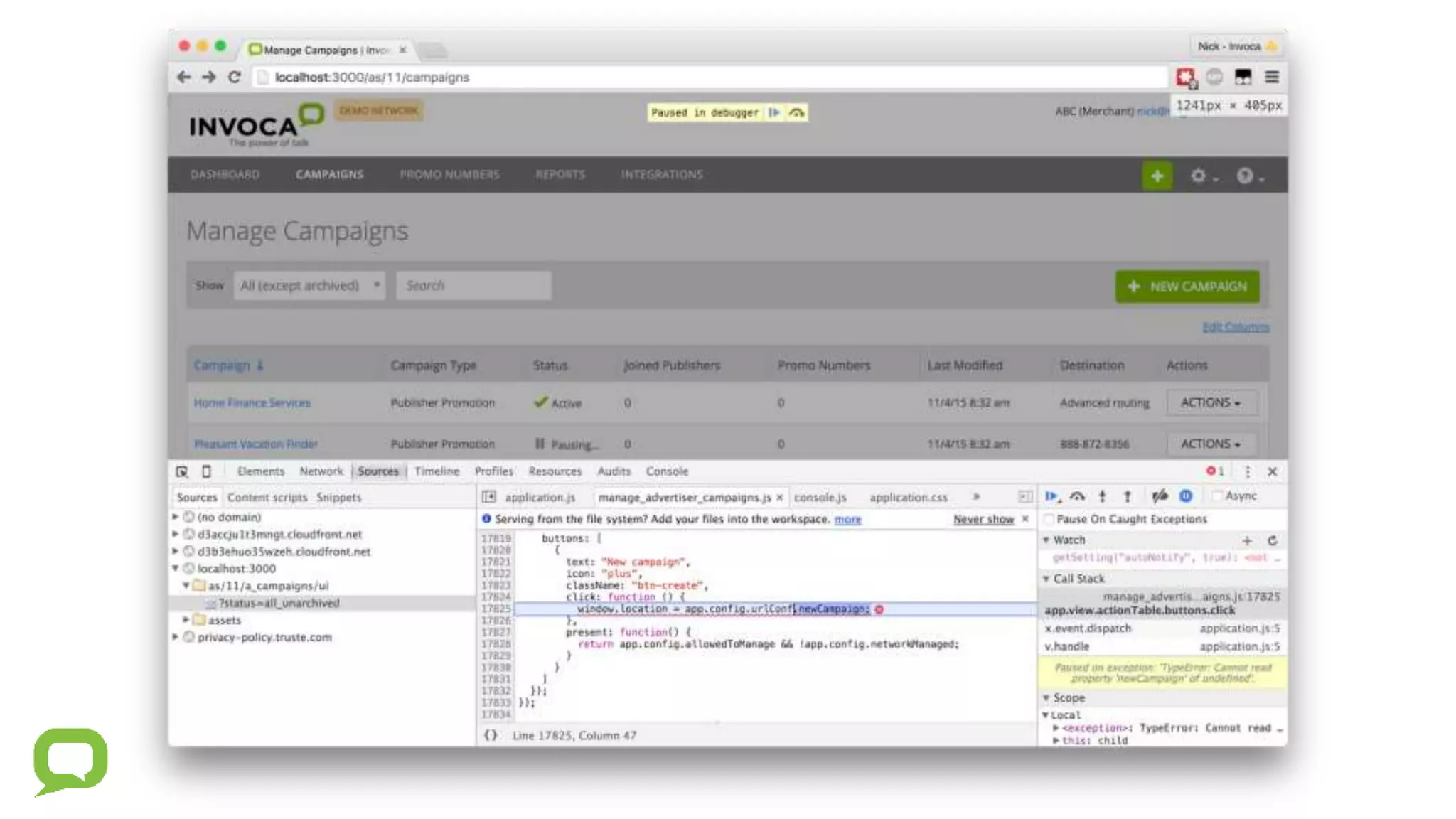Step over next function call
The height and width of the screenshot is (819, 1456).
click(x=1077, y=496)
